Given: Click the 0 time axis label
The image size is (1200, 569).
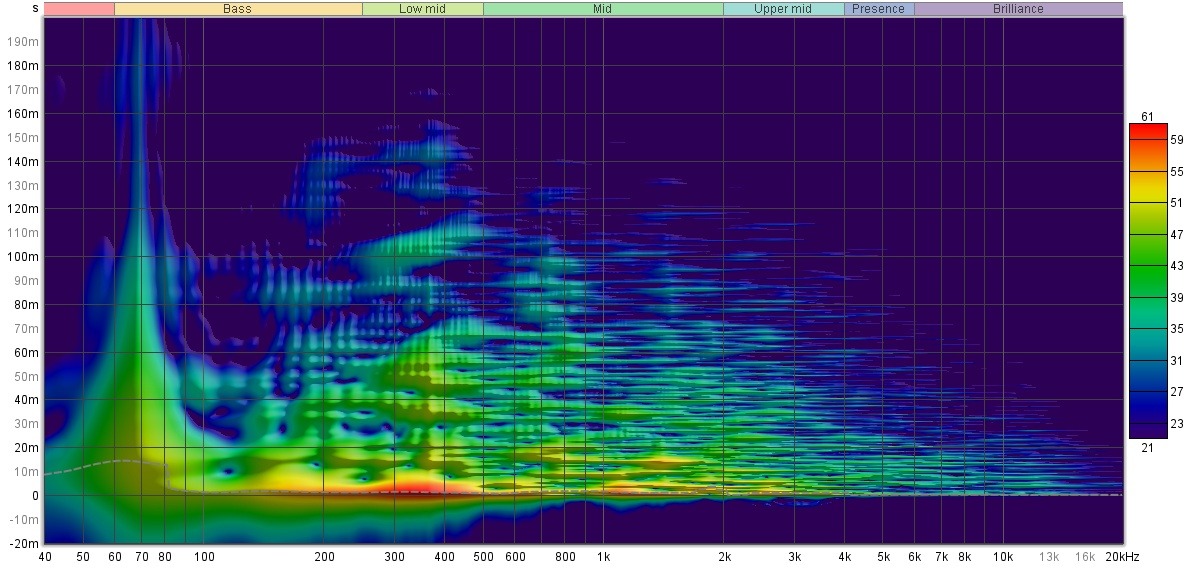Looking at the screenshot, I should (36, 495).
